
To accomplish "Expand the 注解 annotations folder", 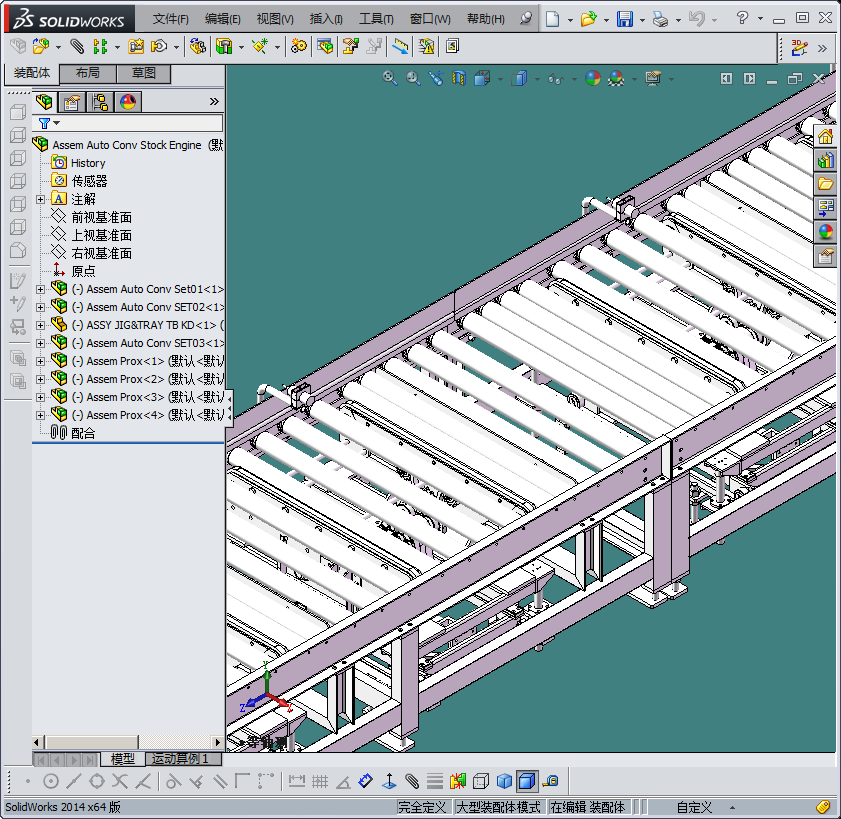I will [40, 199].
